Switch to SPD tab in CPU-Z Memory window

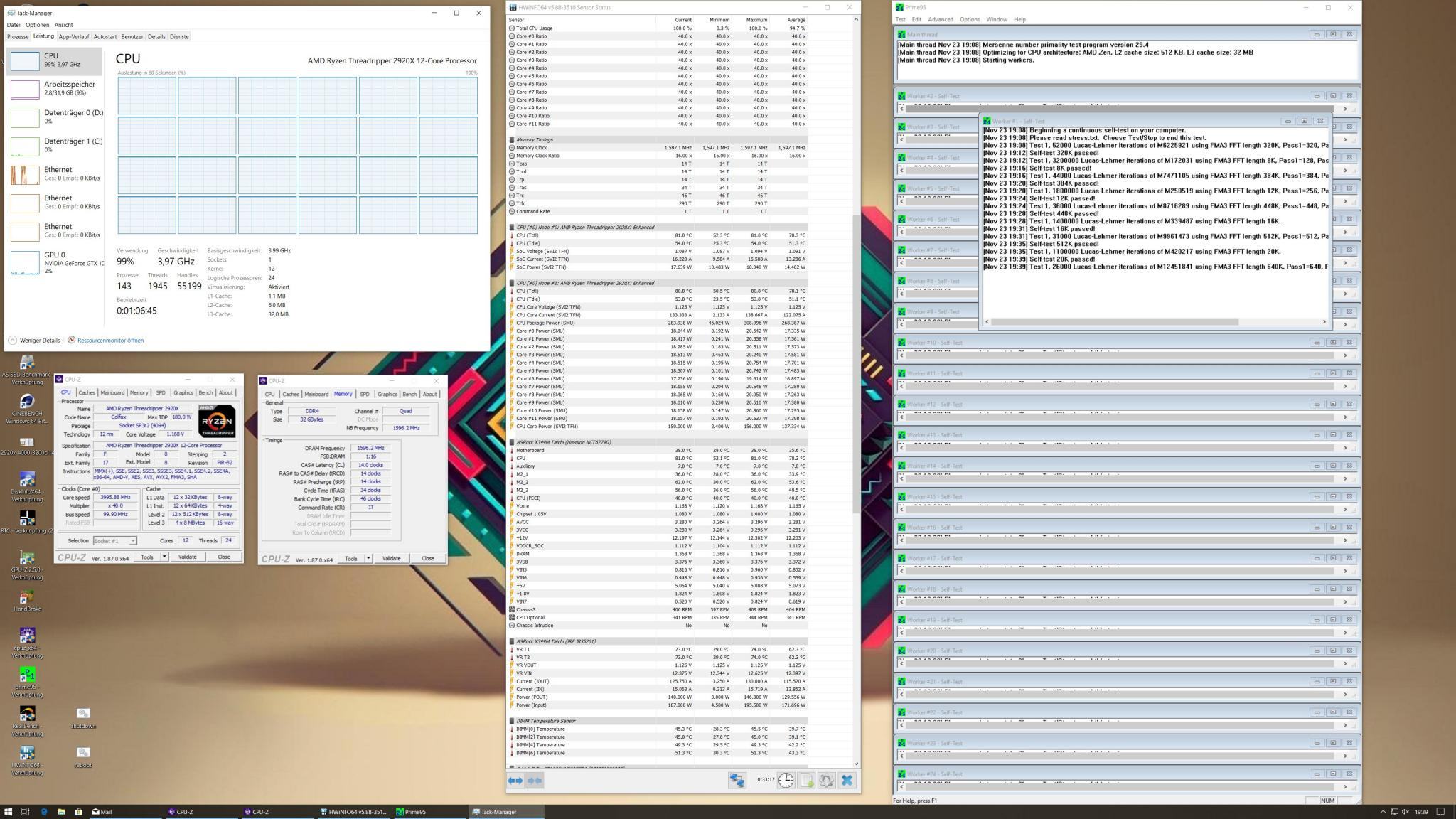point(365,394)
